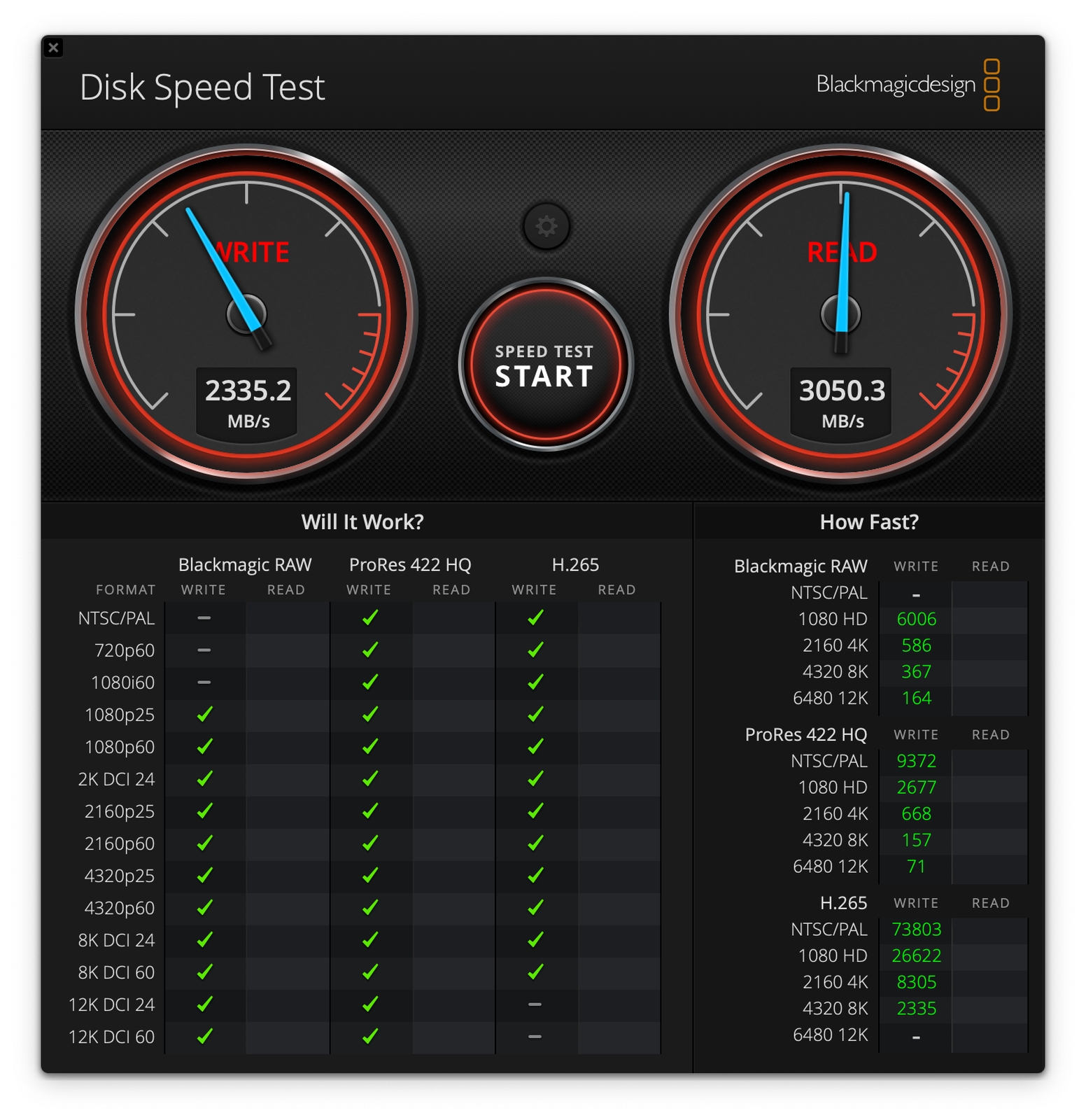
Task: Close the Disk Speed Test window
Action: [53, 48]
